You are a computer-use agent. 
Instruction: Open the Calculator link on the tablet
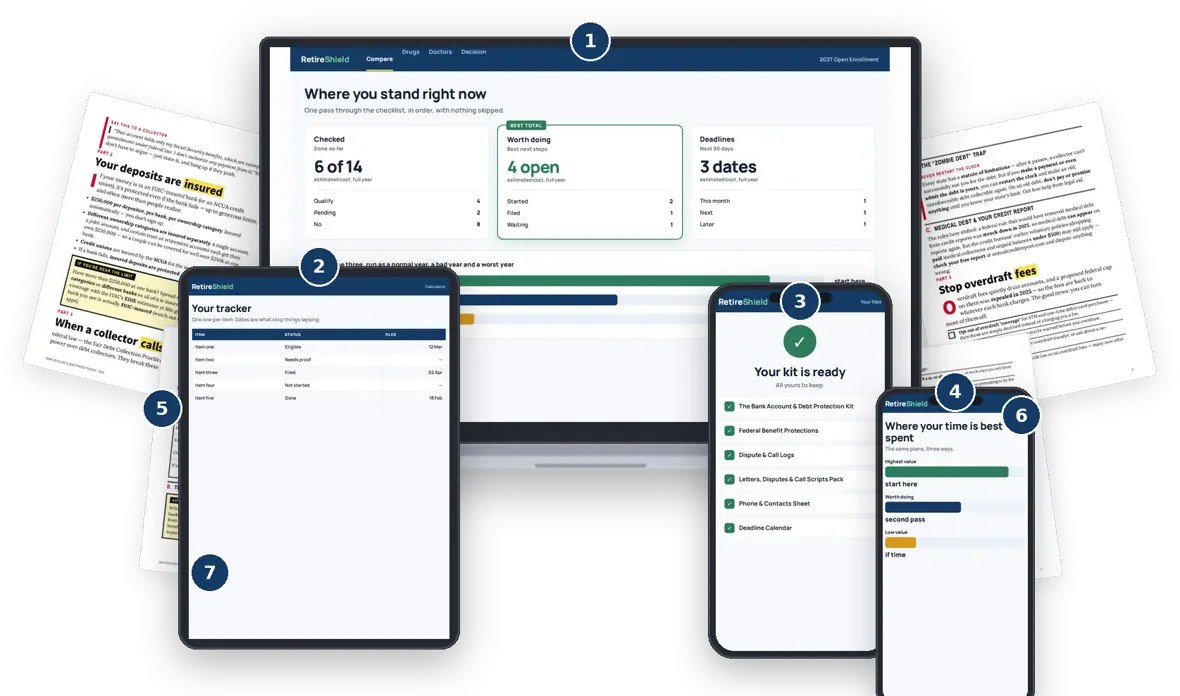(435, 287)
